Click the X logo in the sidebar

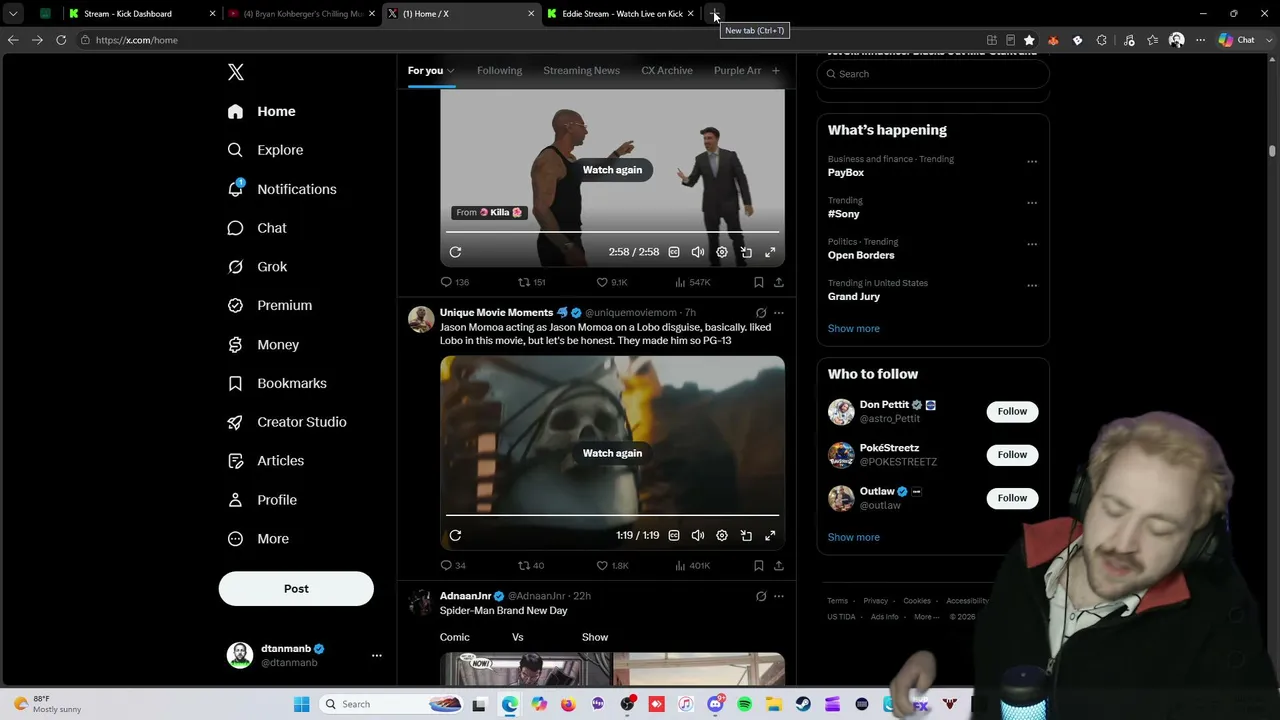click(x=236, y=72)
